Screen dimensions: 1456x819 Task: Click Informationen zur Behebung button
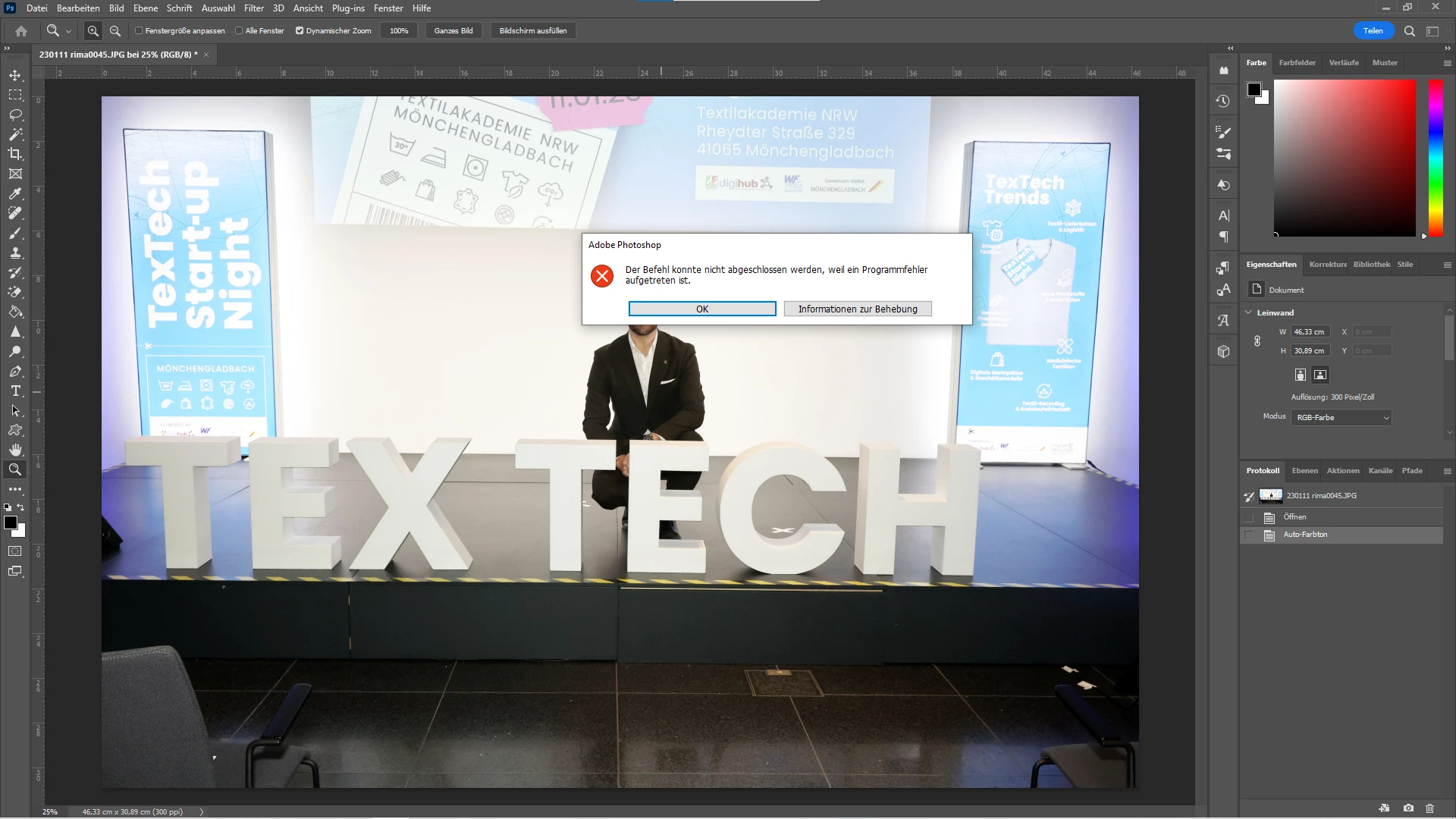[857, 309]
